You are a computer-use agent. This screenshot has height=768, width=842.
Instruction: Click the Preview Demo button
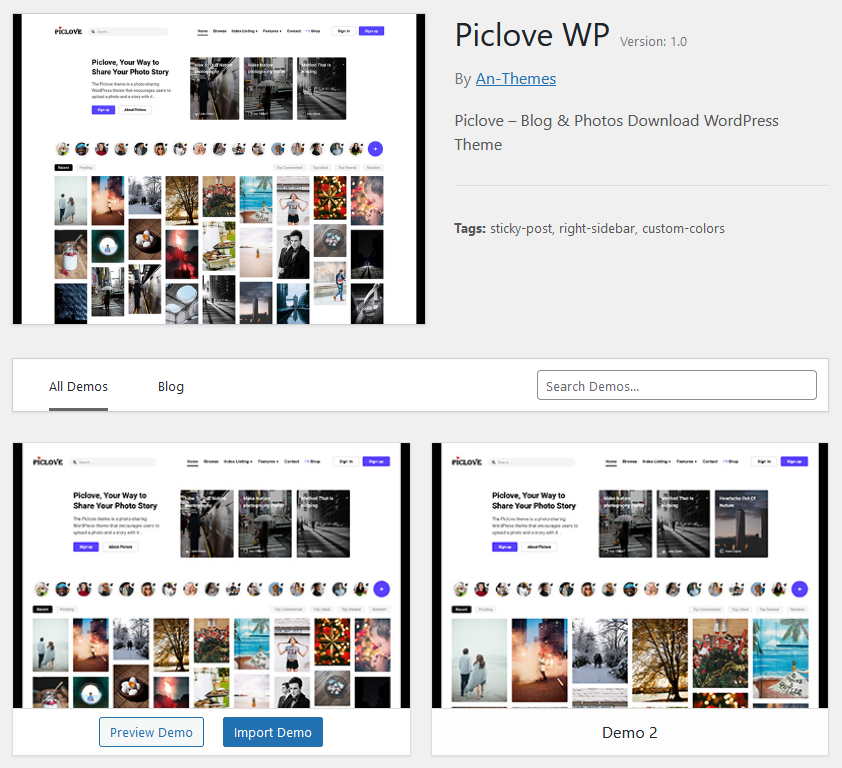click(151, 732)
